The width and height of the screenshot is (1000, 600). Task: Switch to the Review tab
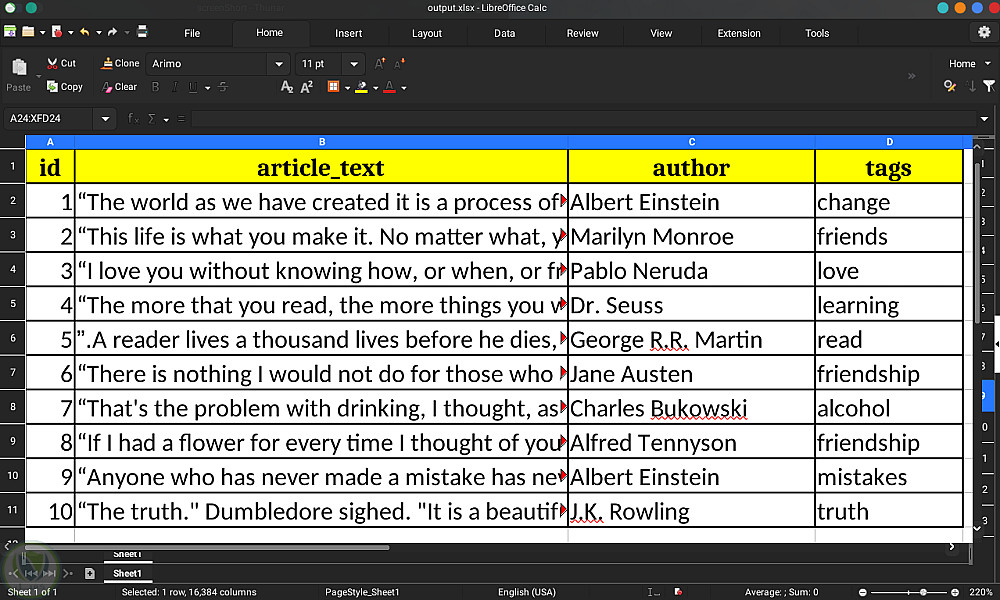(582, 33)
